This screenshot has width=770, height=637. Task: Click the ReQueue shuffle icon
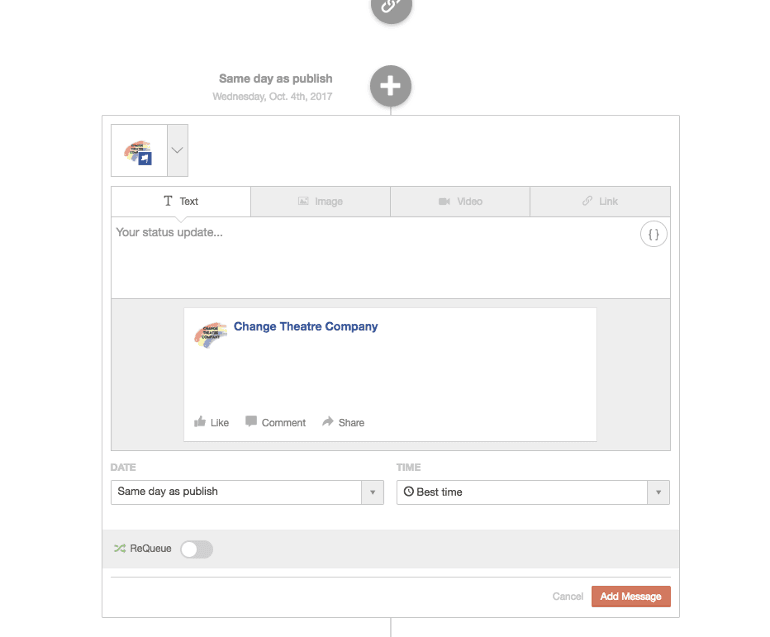(x=120, y=549)
